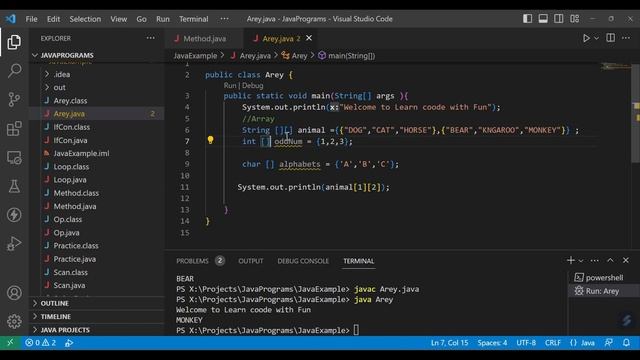
Task: Open the Testing beaker view
Action: tap(14, 186)
